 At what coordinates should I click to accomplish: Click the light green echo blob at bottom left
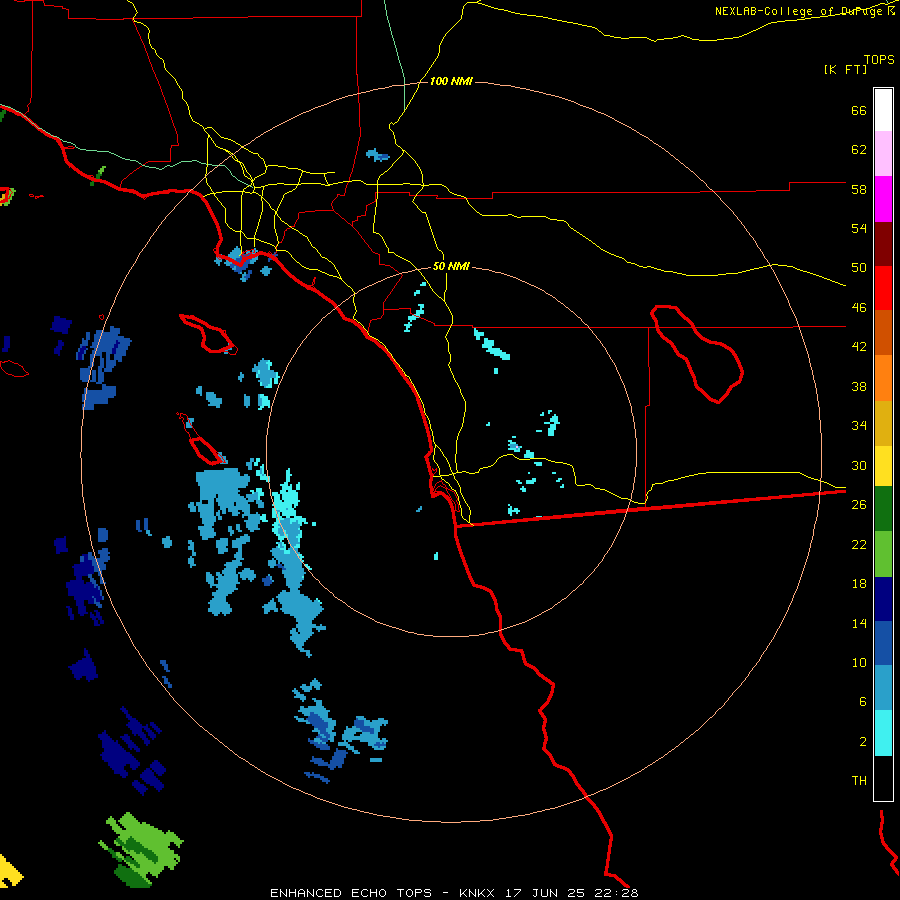click(x=141, y=849)
